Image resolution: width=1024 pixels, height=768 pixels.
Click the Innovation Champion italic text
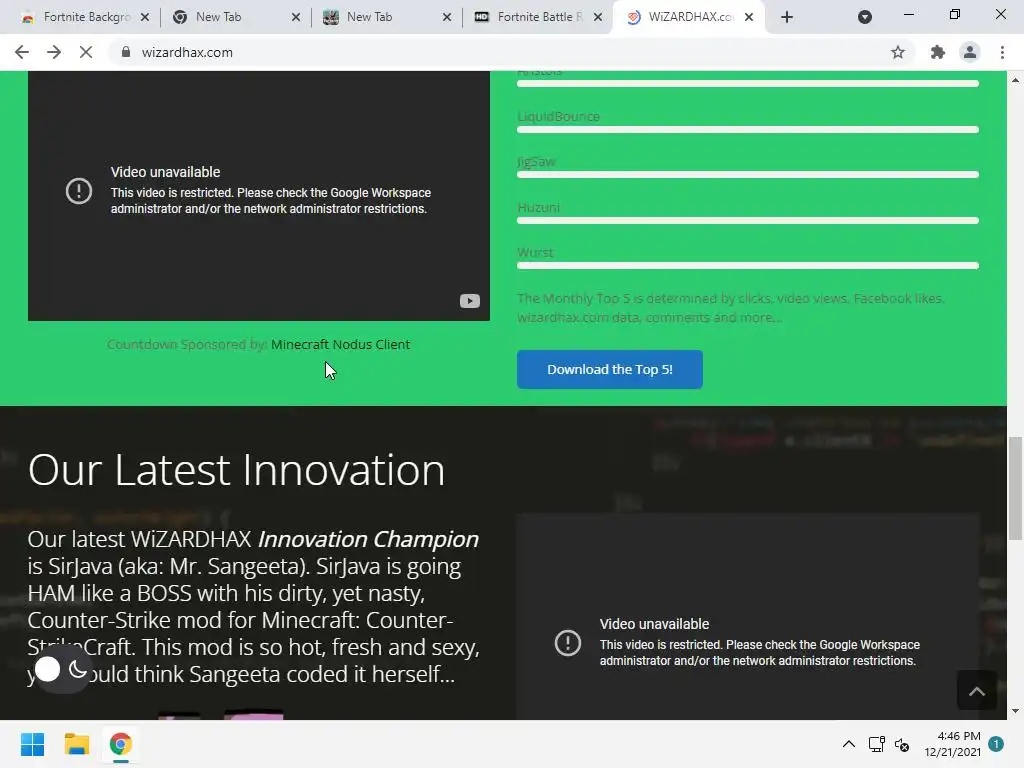coord(368,539)
